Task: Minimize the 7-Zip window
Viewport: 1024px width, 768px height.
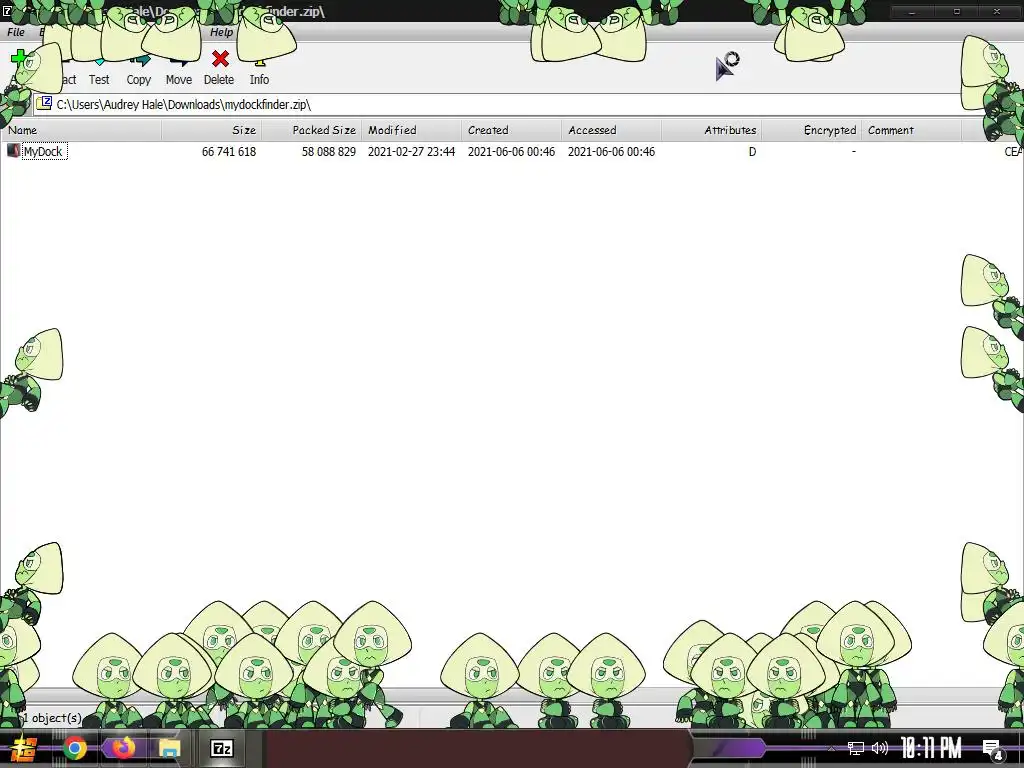Action: coord(912,12)
